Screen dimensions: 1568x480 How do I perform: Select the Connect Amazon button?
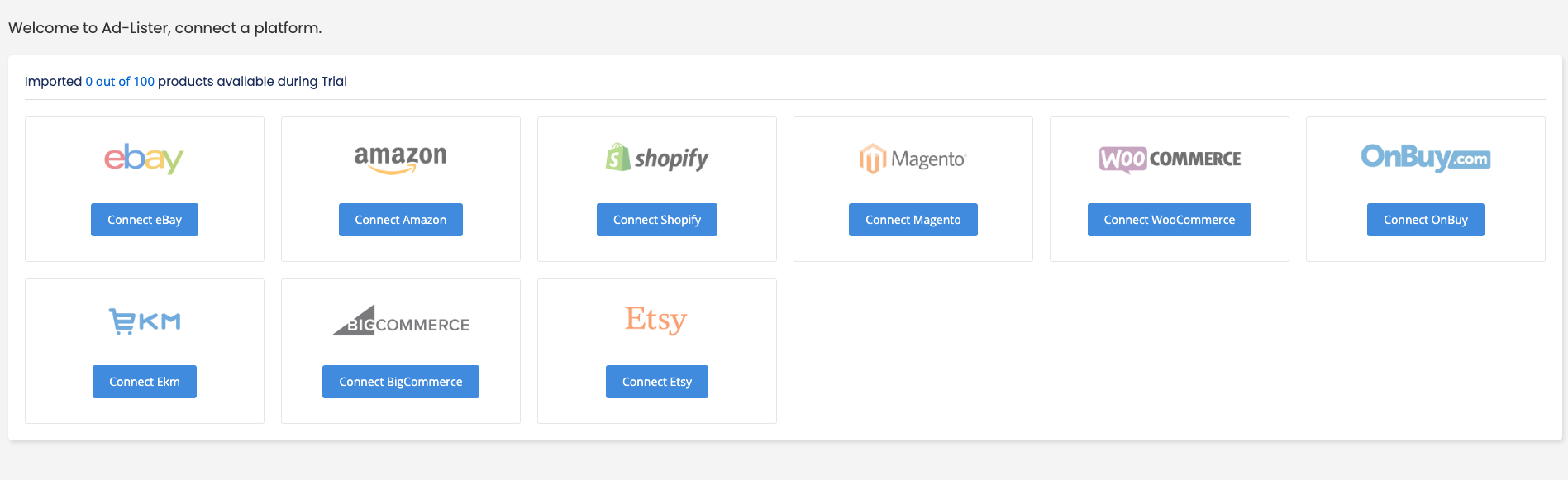click(x=401, y=220)
